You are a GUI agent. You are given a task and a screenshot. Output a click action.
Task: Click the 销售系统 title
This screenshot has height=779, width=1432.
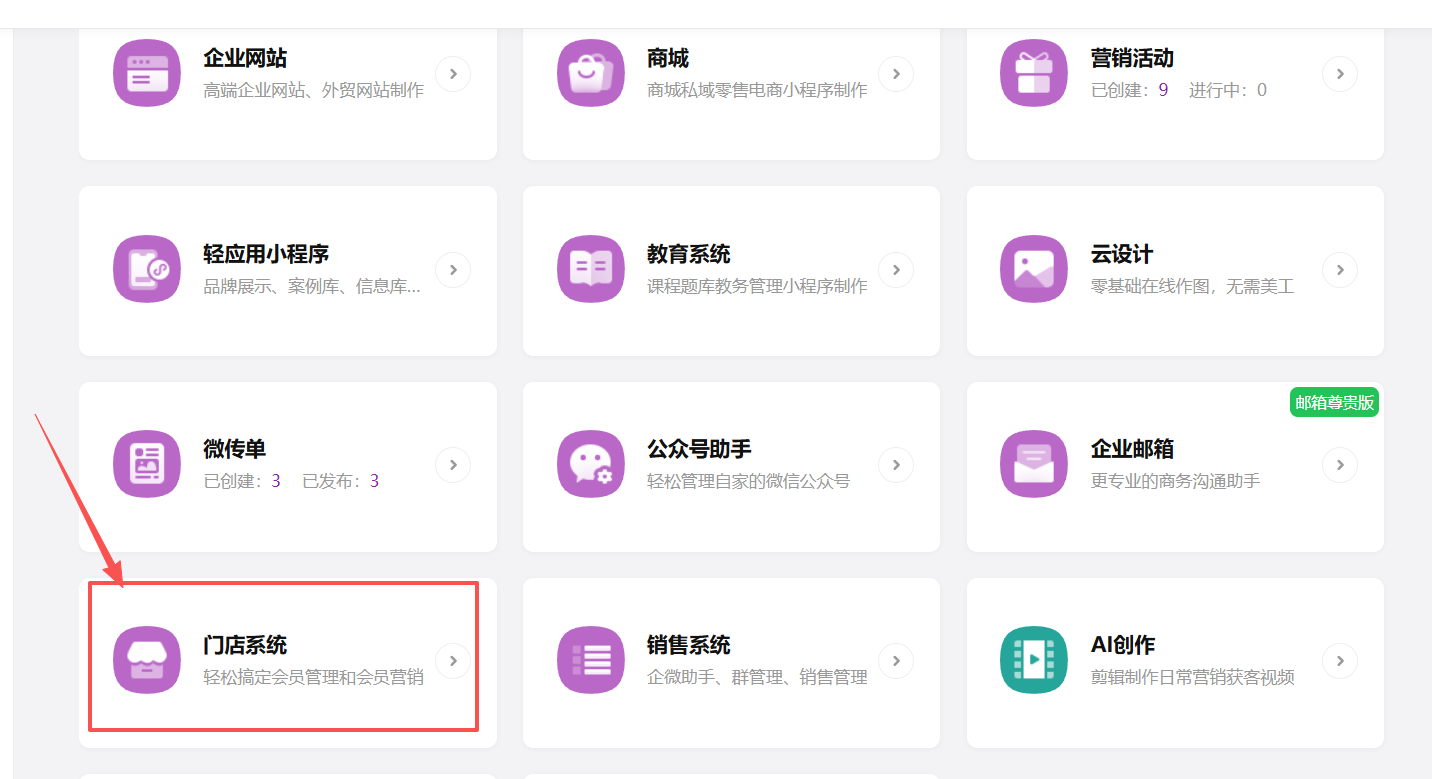click(689, 645)
